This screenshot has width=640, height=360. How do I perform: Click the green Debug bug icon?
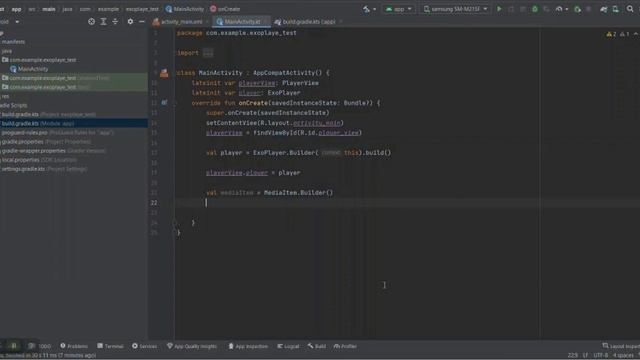tap(535, 9)
